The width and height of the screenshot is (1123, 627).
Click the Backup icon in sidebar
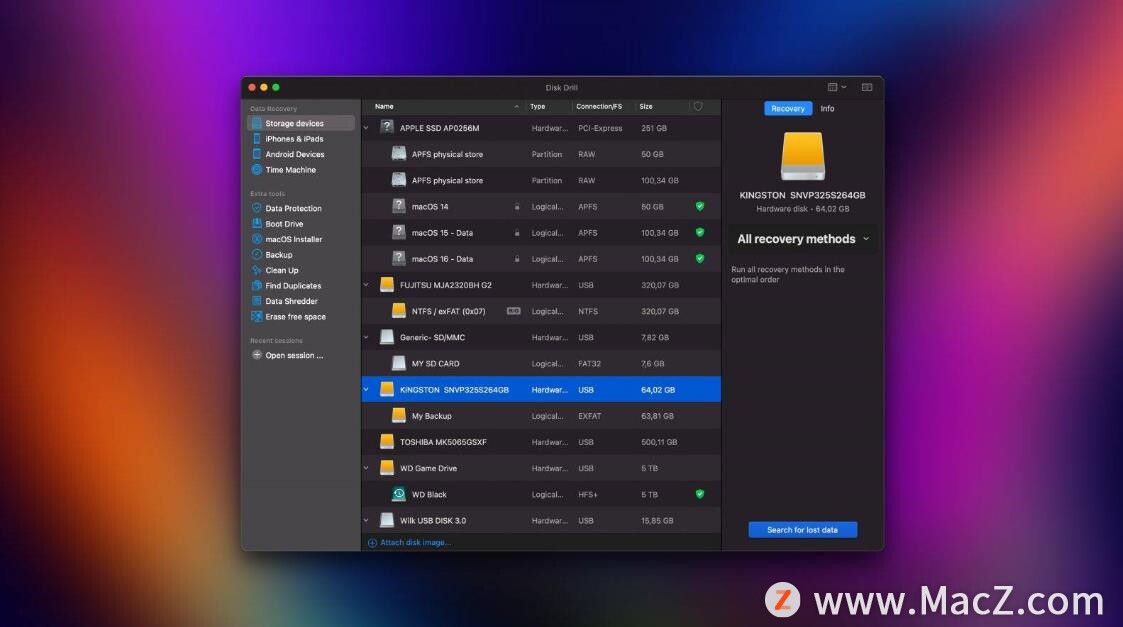click(257, 254)
